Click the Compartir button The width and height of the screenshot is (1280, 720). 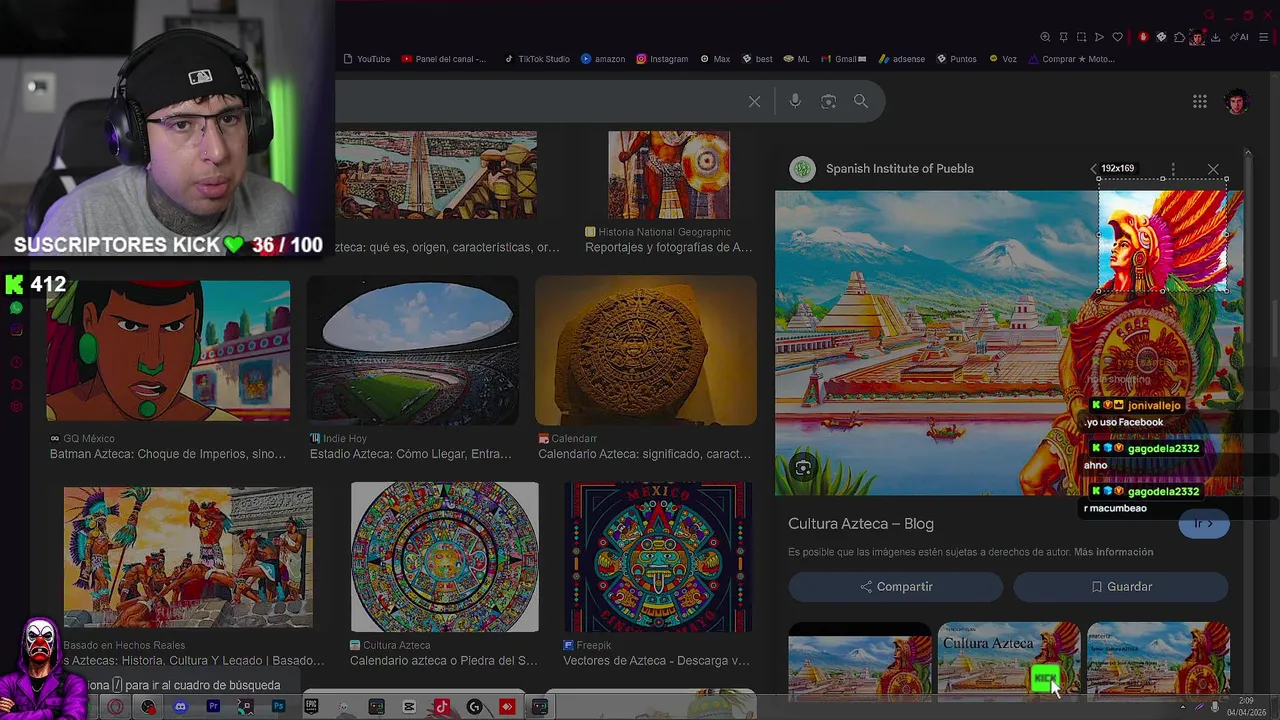pos(896,587)
